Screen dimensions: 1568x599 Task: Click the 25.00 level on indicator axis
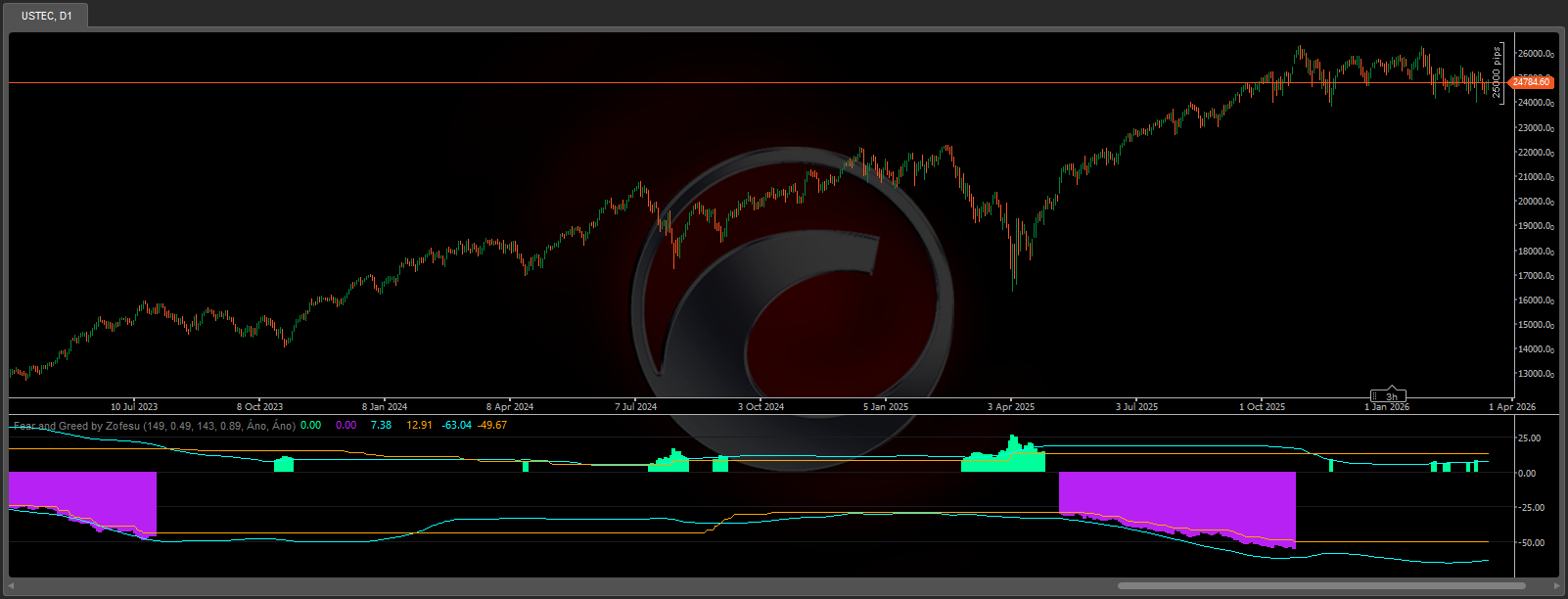tap(1529, 438)
